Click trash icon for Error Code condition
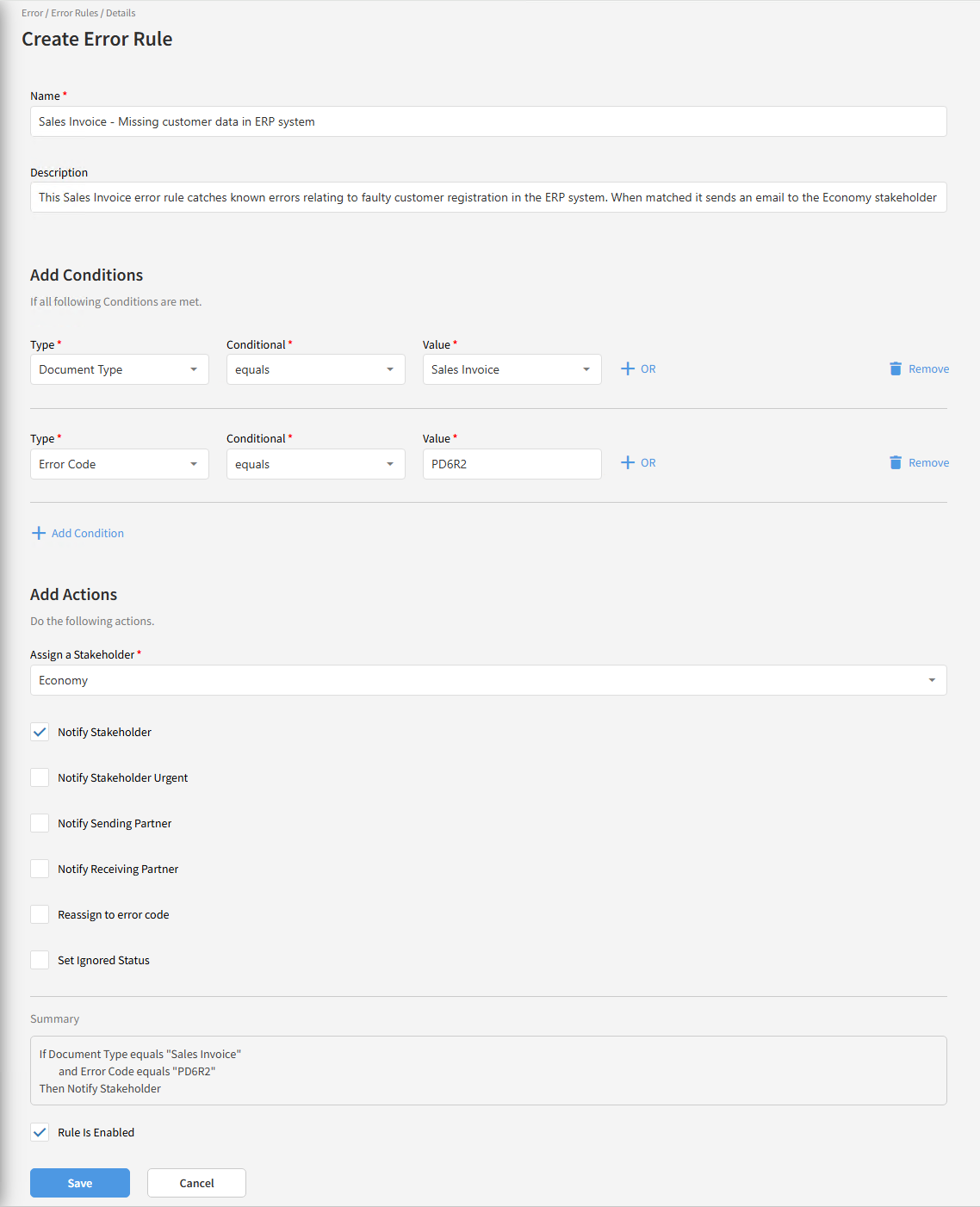 tap(896, 463)
